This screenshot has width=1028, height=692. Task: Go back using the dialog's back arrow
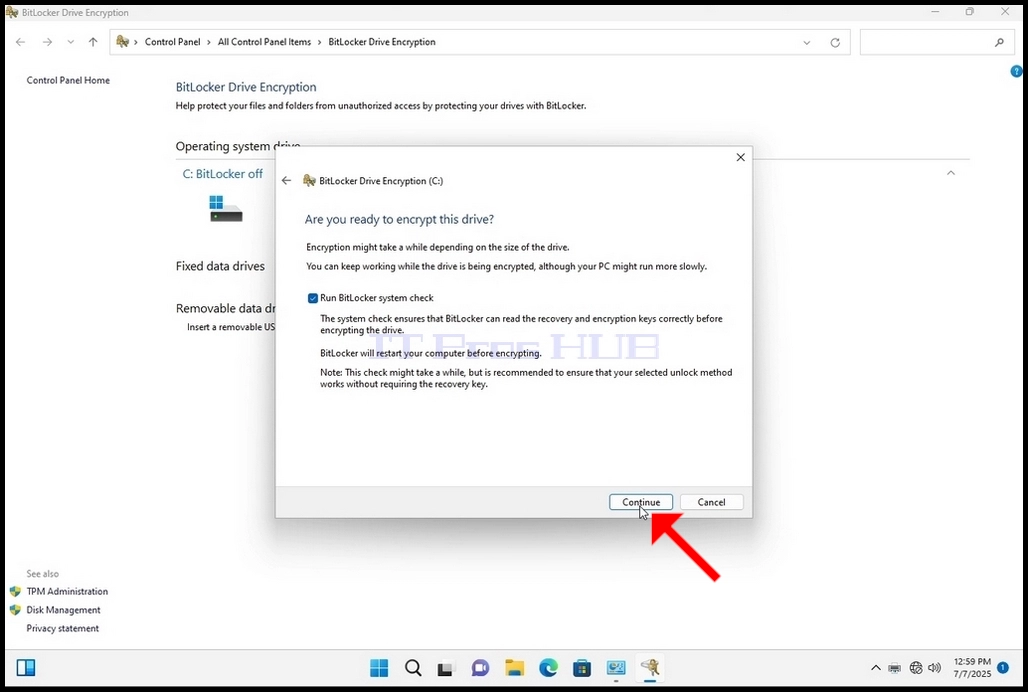tap(287, 181)
